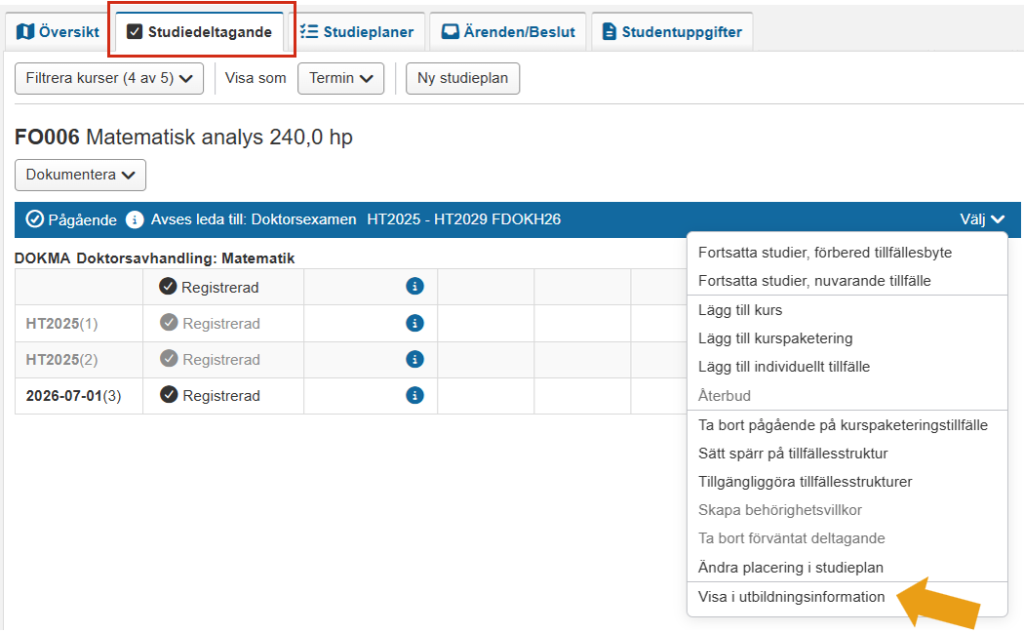
Task: Click the check icon in 2026-07-01(3) row
Action: (169, 395)
